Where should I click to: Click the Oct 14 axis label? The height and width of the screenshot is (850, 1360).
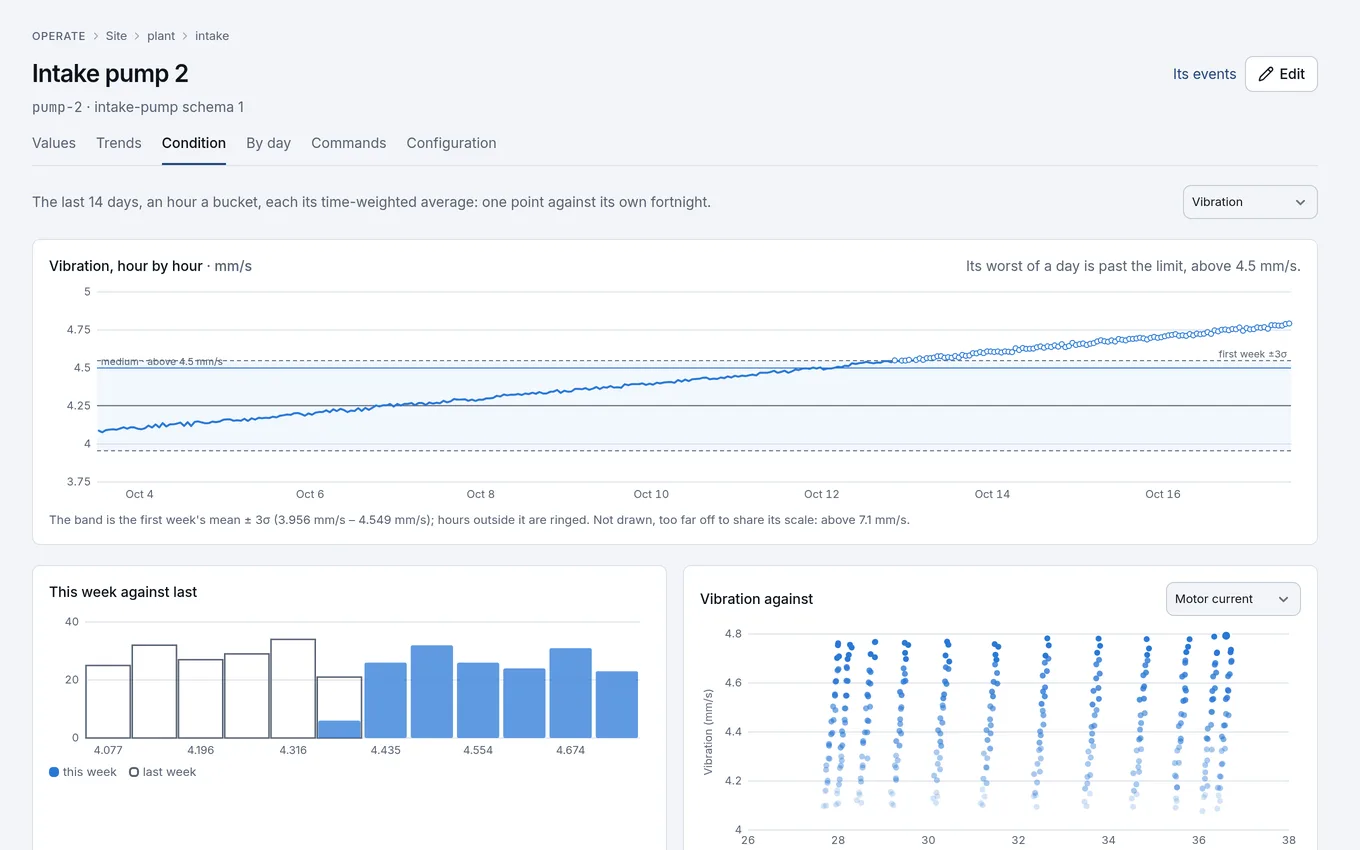992,494
